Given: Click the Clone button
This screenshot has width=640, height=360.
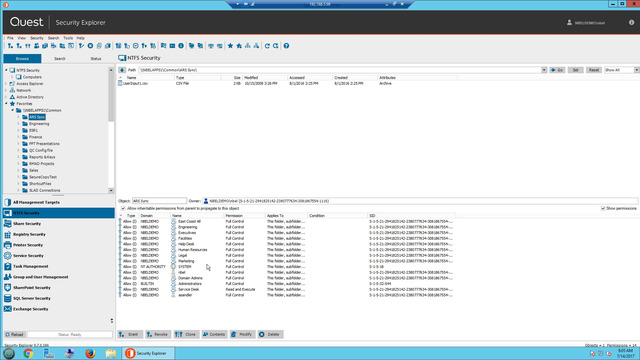Looking at the screenshot, I should [x=186, y=334].
